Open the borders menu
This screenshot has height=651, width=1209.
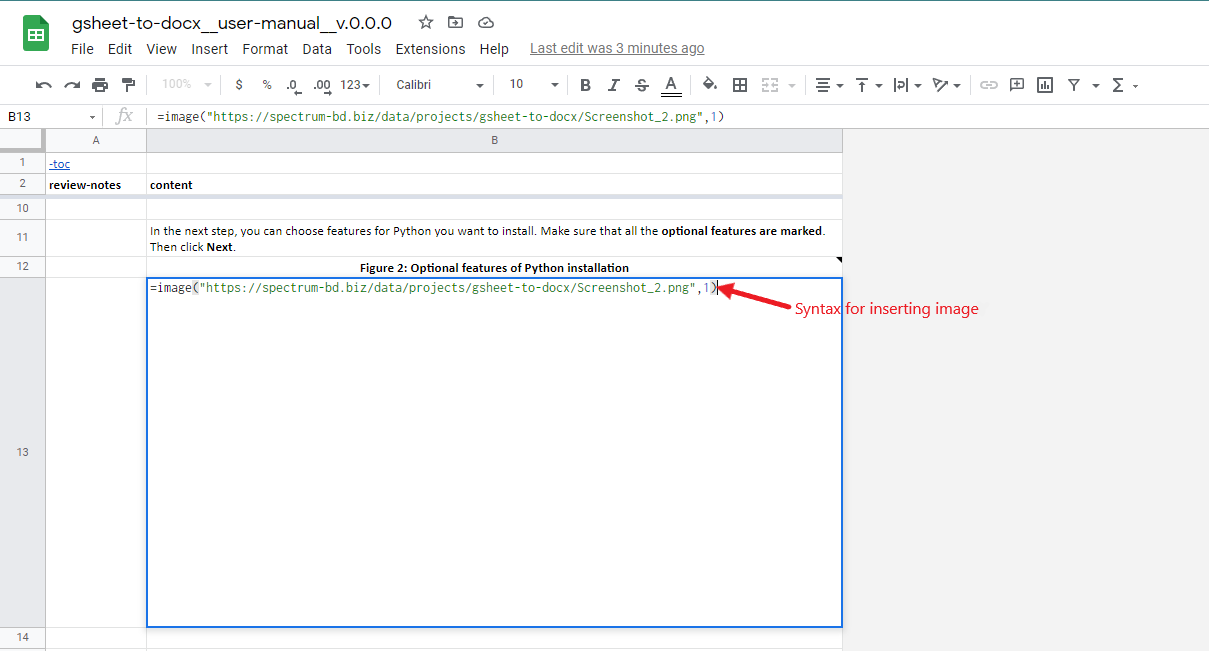click(740, 85)
